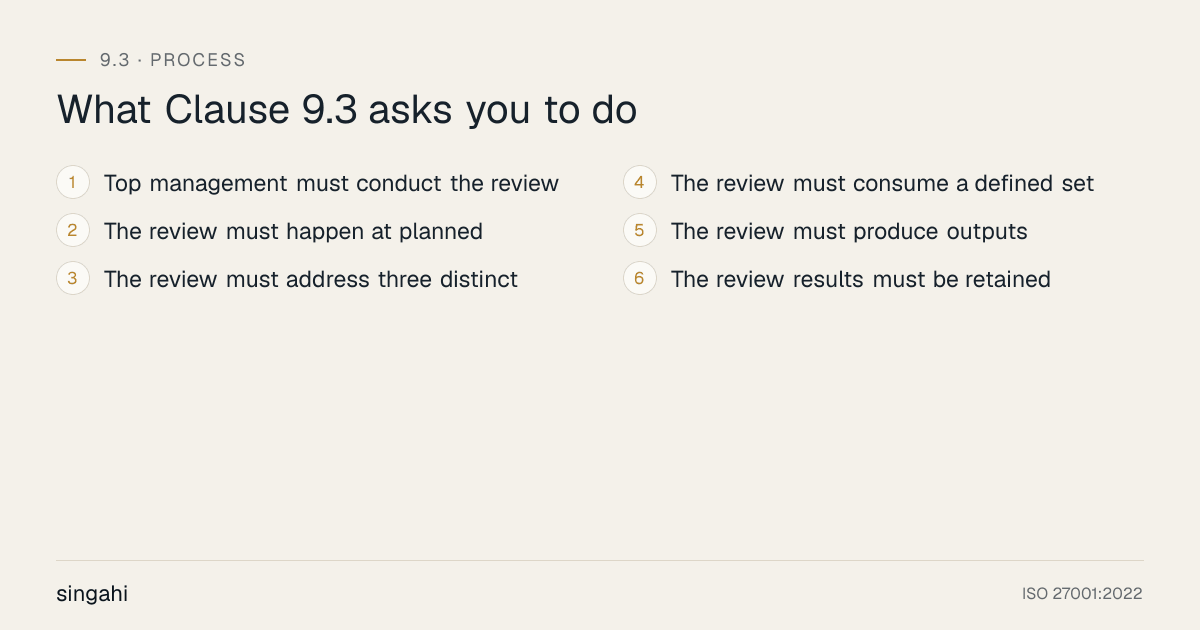Click the number 2 circle badge

click(73, 231)
